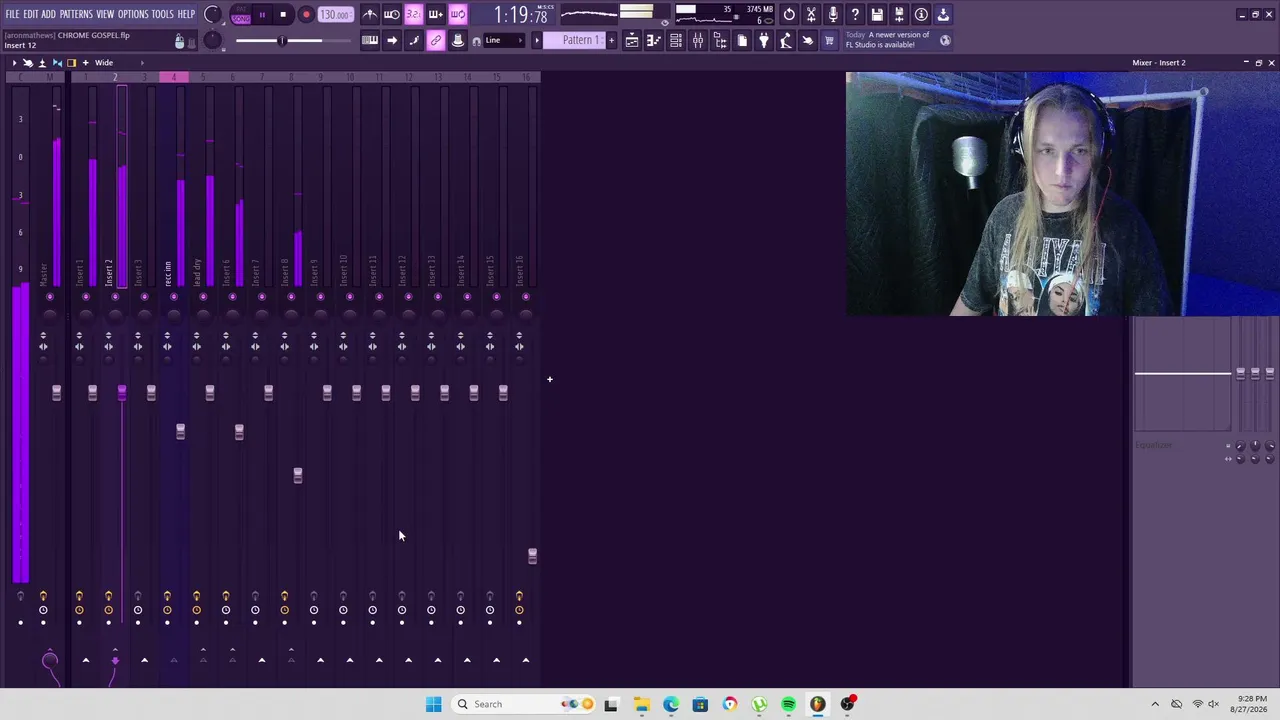Click the download tray icon in top toolbar
Screen dimensions: 1280x720
(x=943, y=15)
